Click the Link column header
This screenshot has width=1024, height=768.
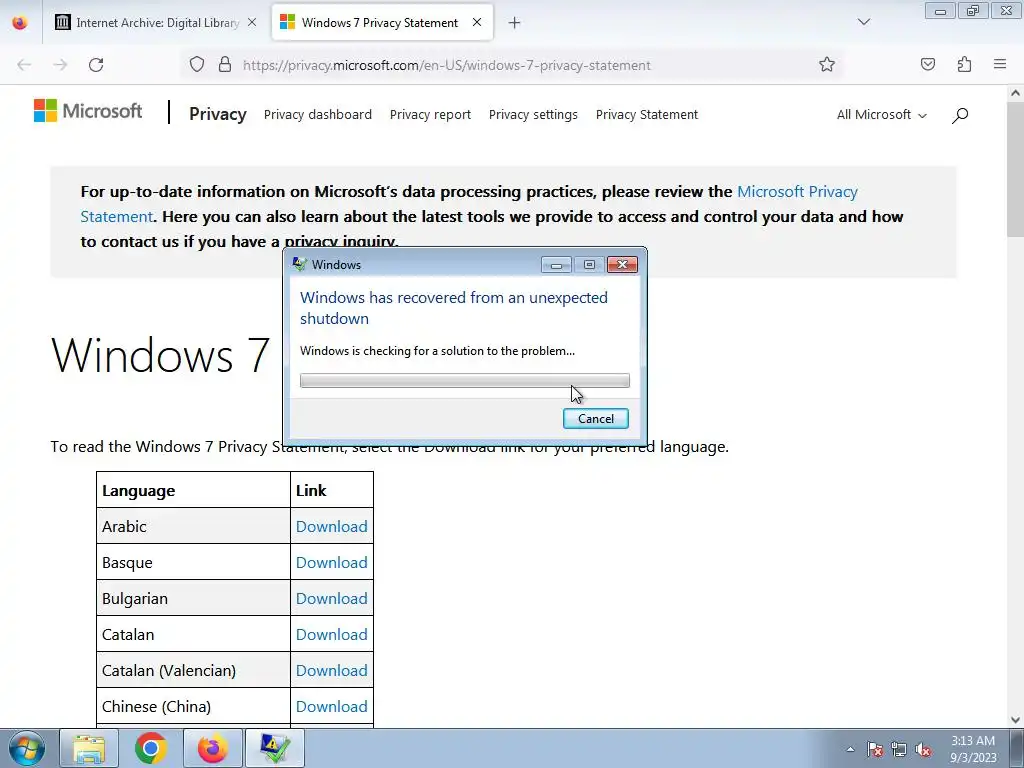[x=332, y=490]
